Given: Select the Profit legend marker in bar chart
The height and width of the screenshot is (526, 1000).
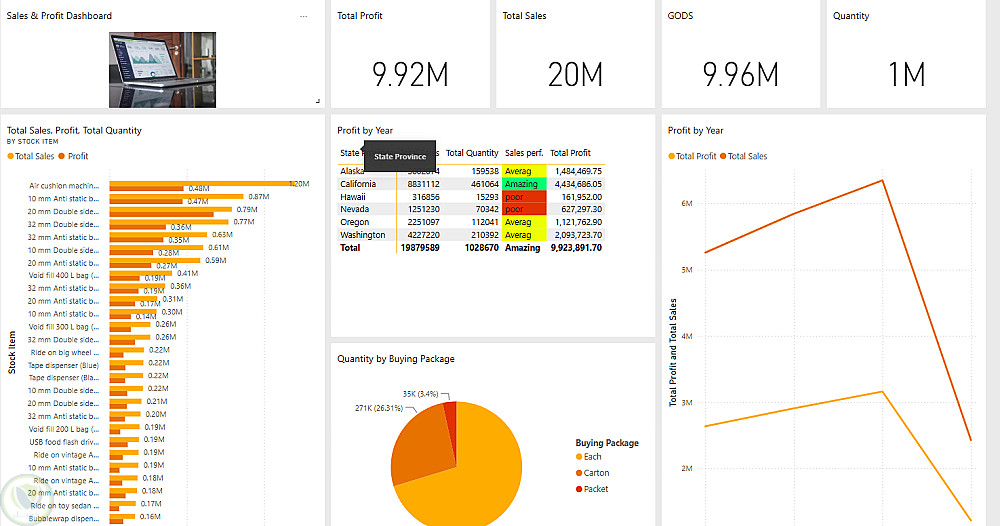Looking at the screenshot, I should click(x=62, y=156).
